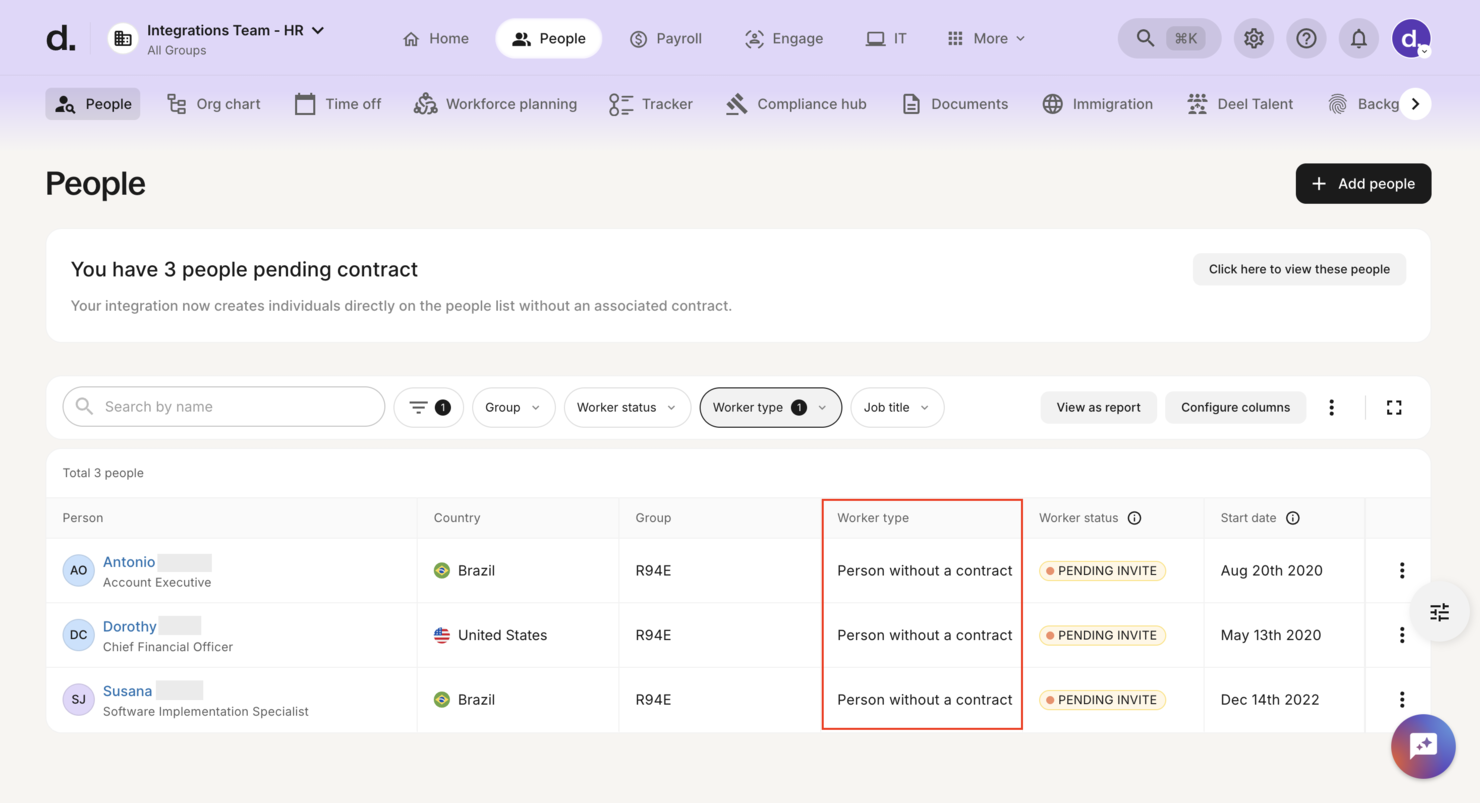Screen dimensions: 1480x803
Task: Open the floating display settings sliders icon
Action: [1439, 612]
